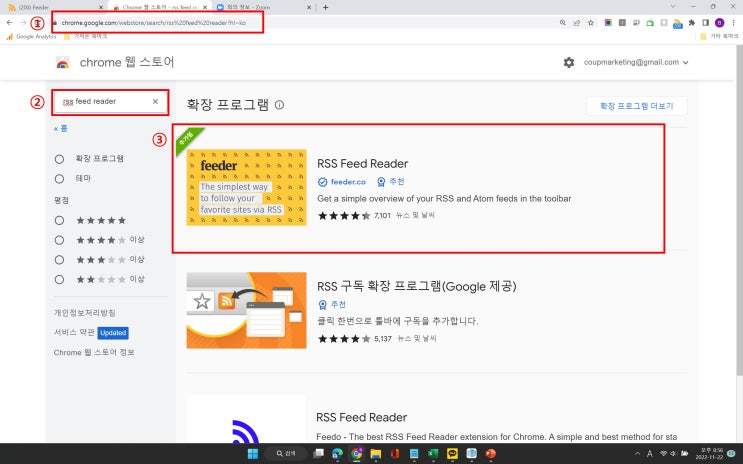Open the Extensions puzzle piece menu
Image resolution: width=743 pixels, height=464 pixels.
click(692, 22)
